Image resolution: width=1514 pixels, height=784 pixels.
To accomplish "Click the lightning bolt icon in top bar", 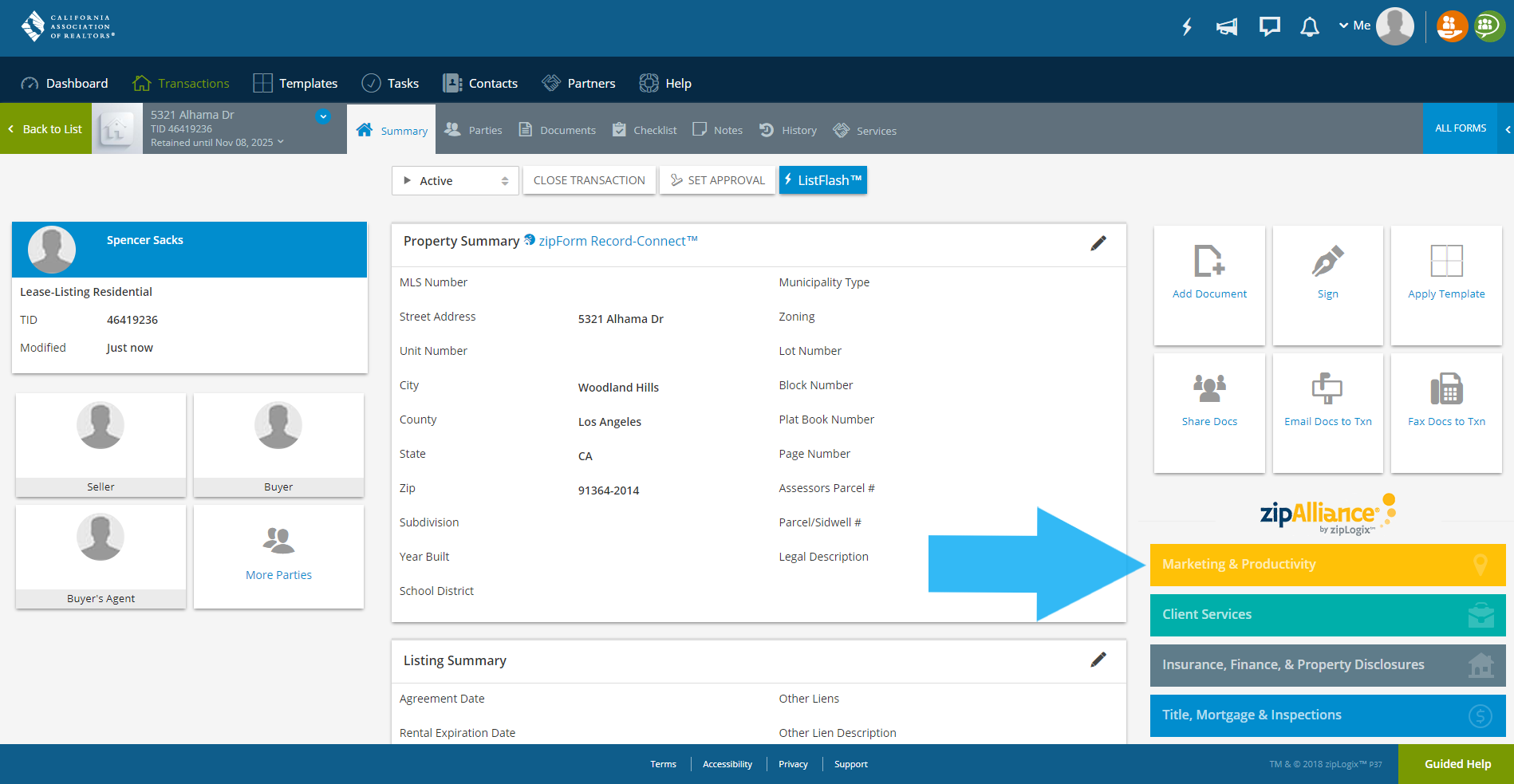I will [1186, 26].
